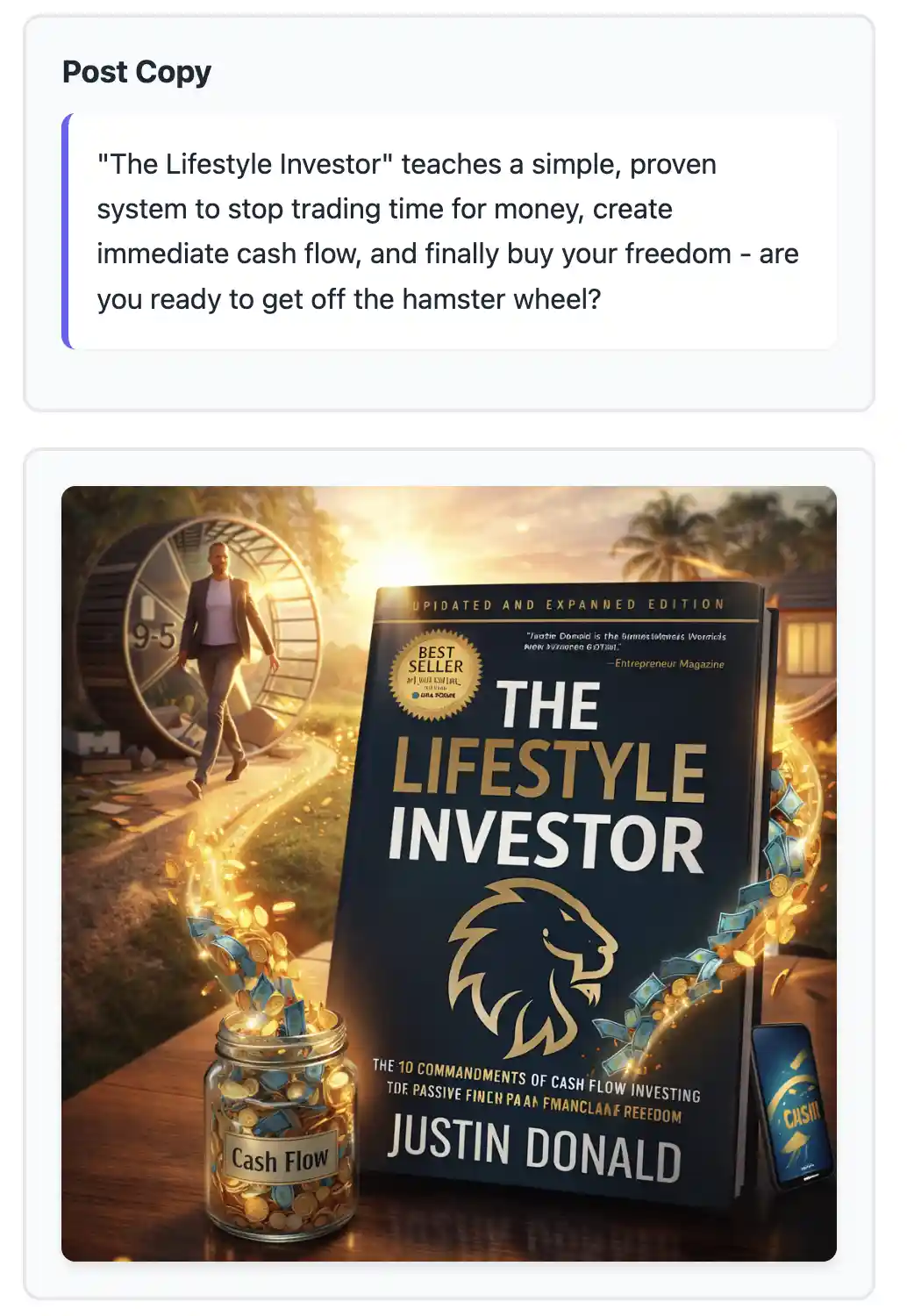
Task: Click the Post Copy heading
Action: [137, 72]
